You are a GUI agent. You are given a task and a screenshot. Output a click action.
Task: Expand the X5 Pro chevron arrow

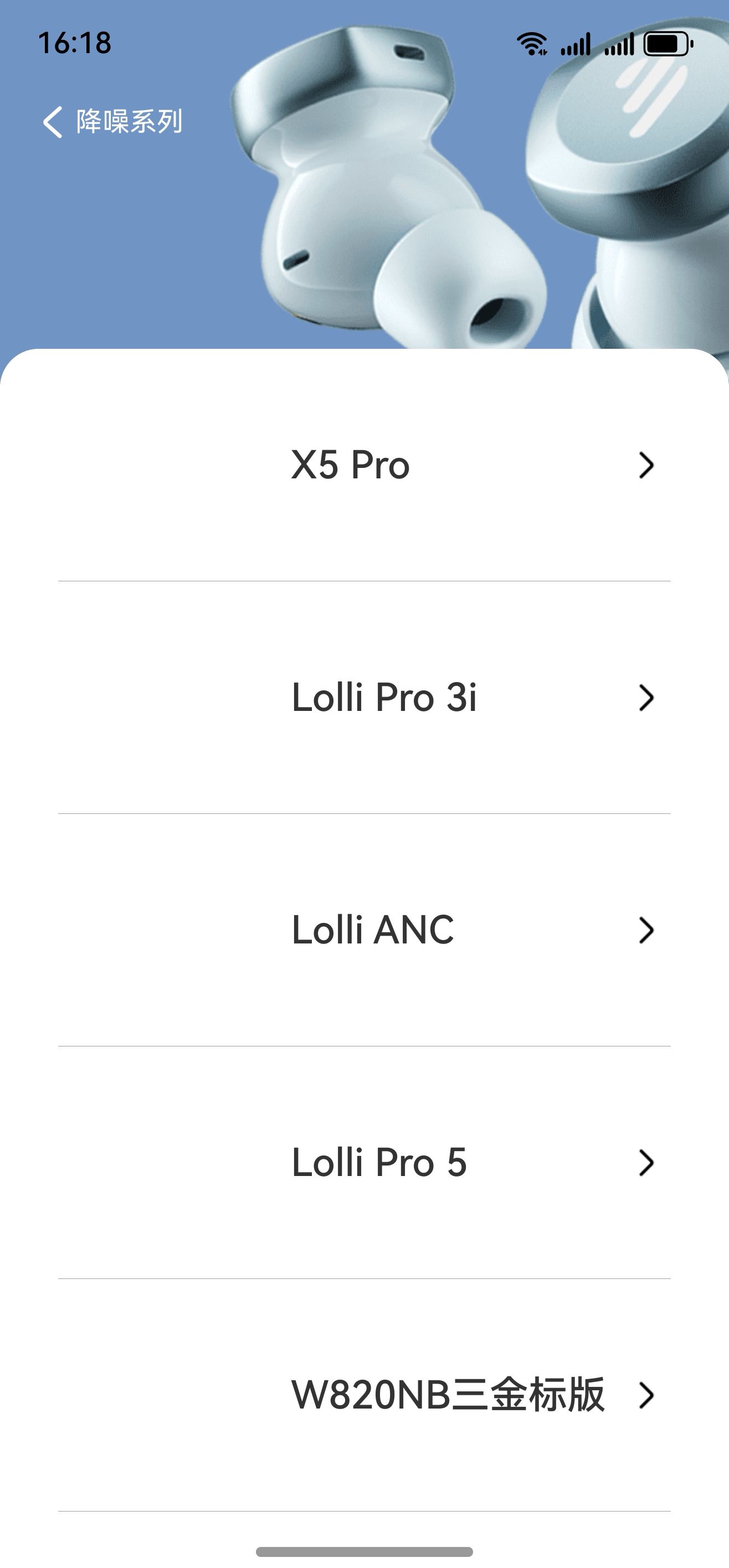(646, 465)
